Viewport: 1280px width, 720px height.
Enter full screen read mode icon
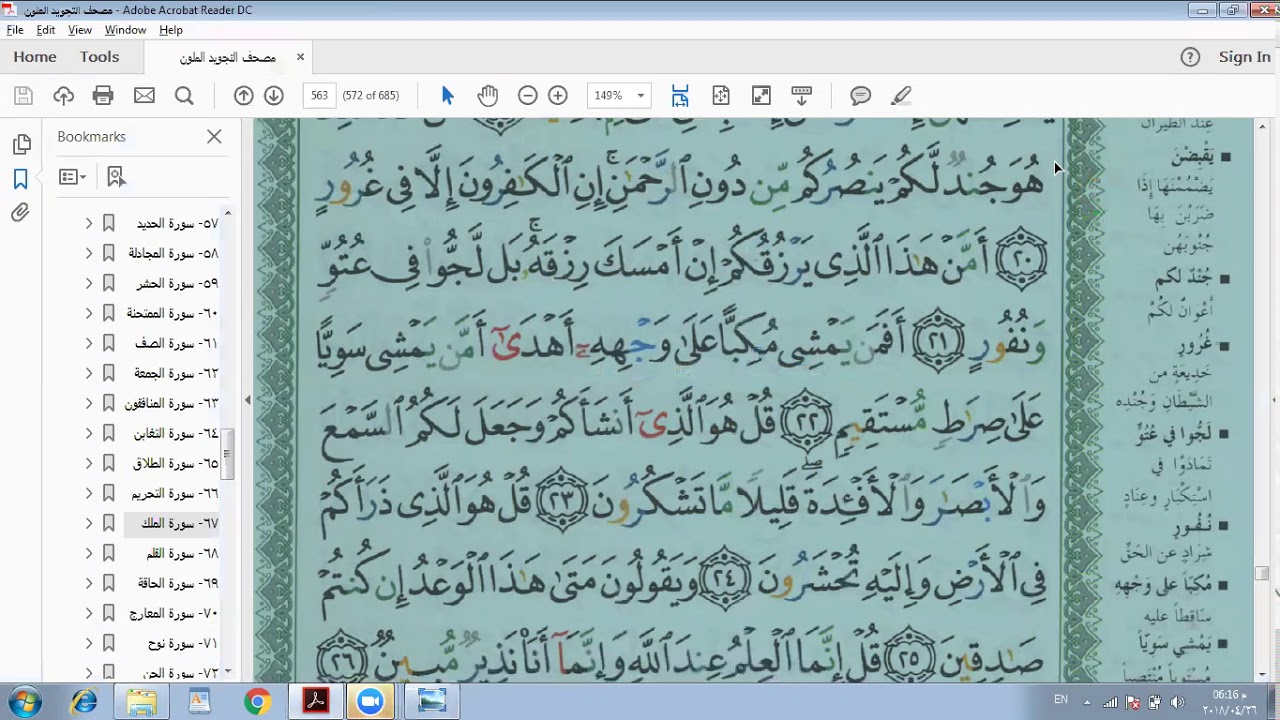tap(761, 95)
